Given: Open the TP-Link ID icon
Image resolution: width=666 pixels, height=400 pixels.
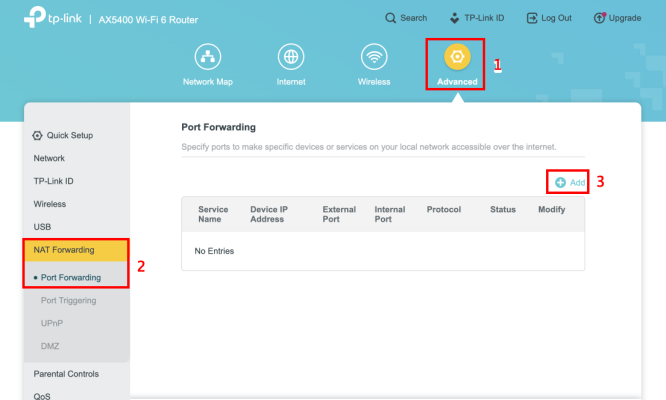Looking at the screenshot, I should (x=454, y=18).
